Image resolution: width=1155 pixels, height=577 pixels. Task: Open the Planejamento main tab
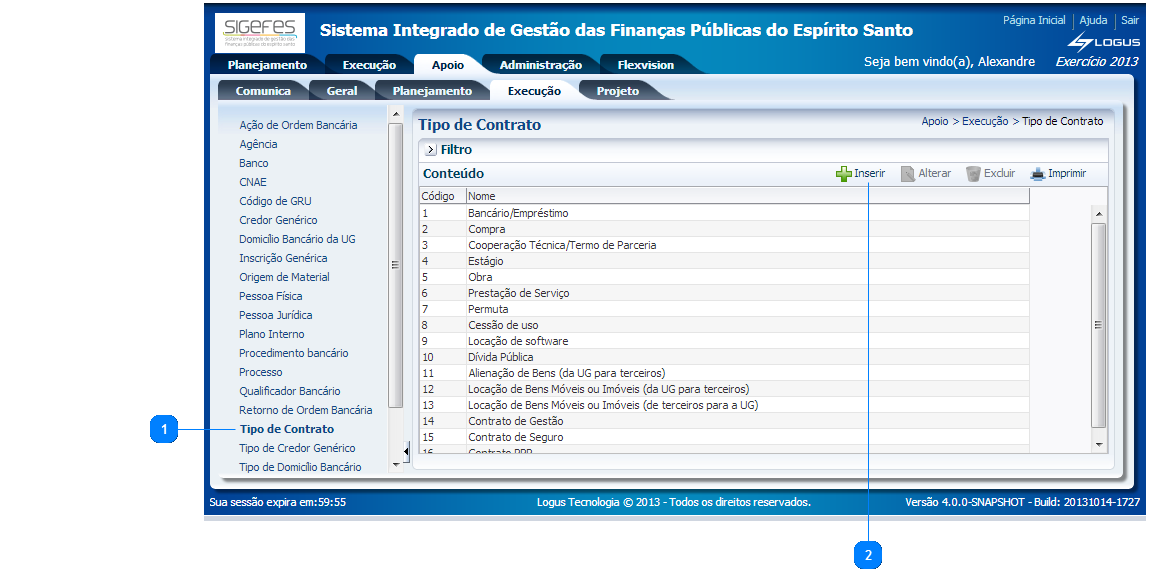coord(267,65)
